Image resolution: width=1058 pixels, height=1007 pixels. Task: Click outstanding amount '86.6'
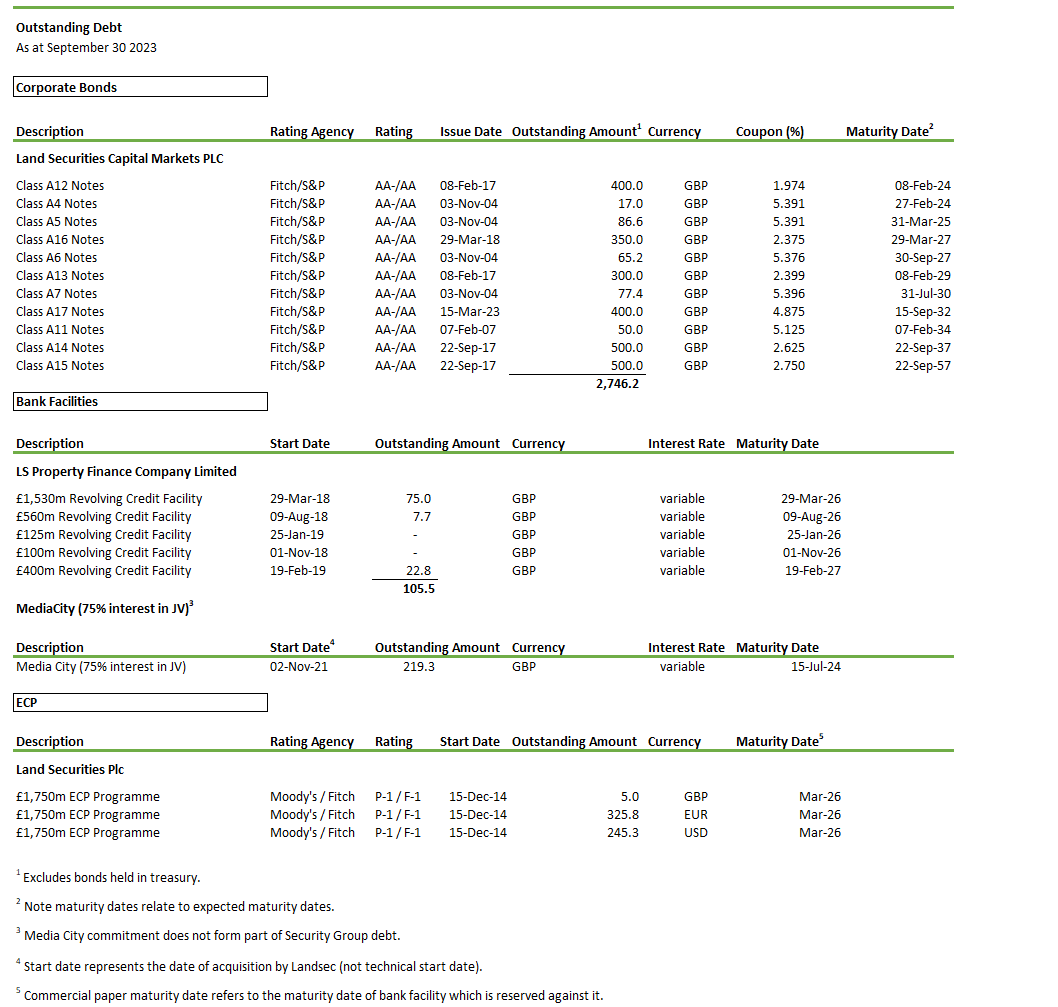click(630, 222)
